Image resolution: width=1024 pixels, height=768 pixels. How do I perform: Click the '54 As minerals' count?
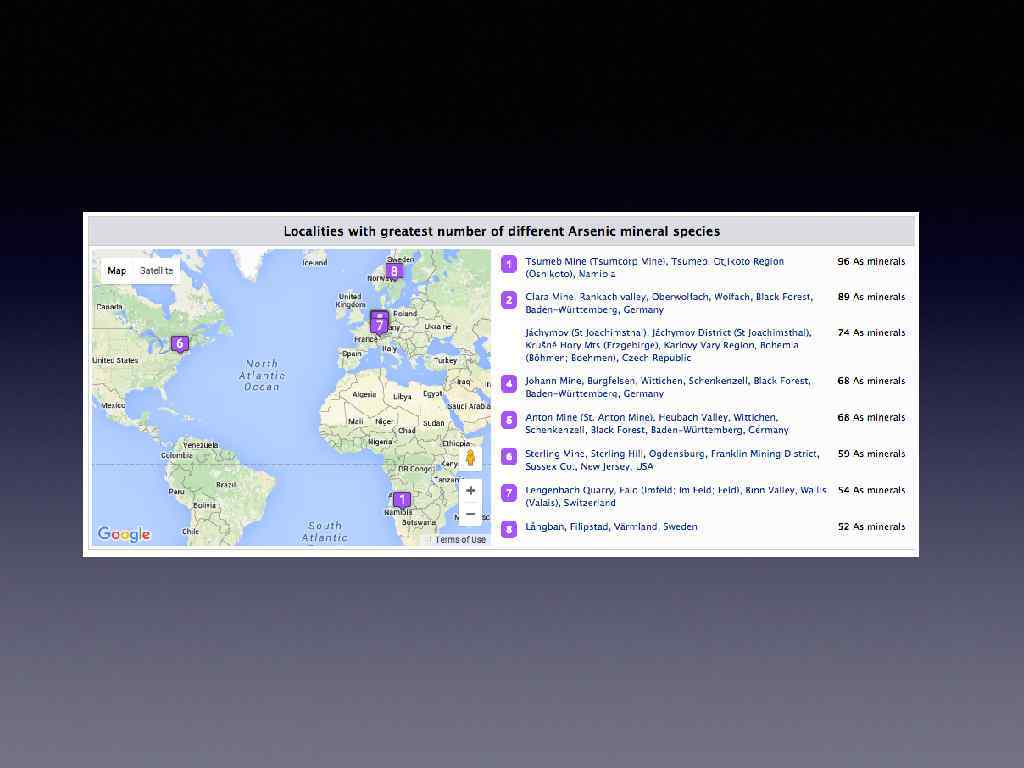(871, 490)
